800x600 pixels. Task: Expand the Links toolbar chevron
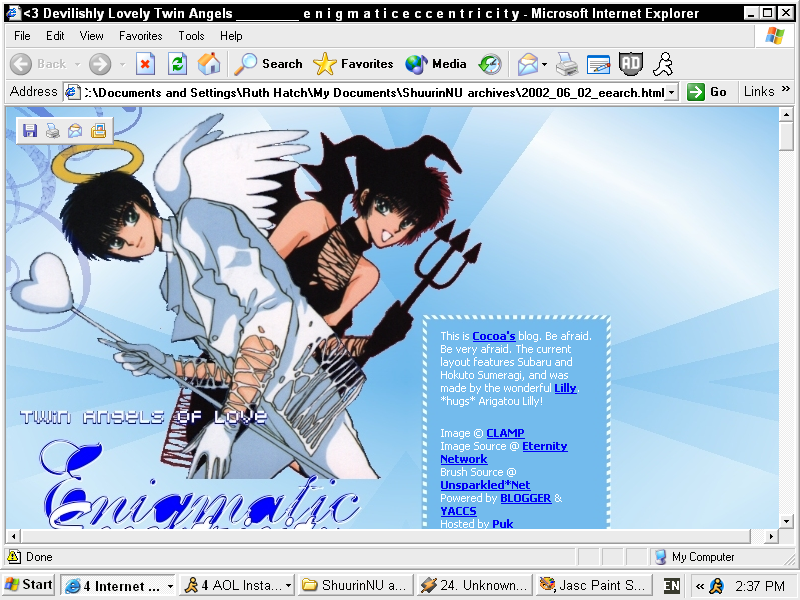(786, 89)
